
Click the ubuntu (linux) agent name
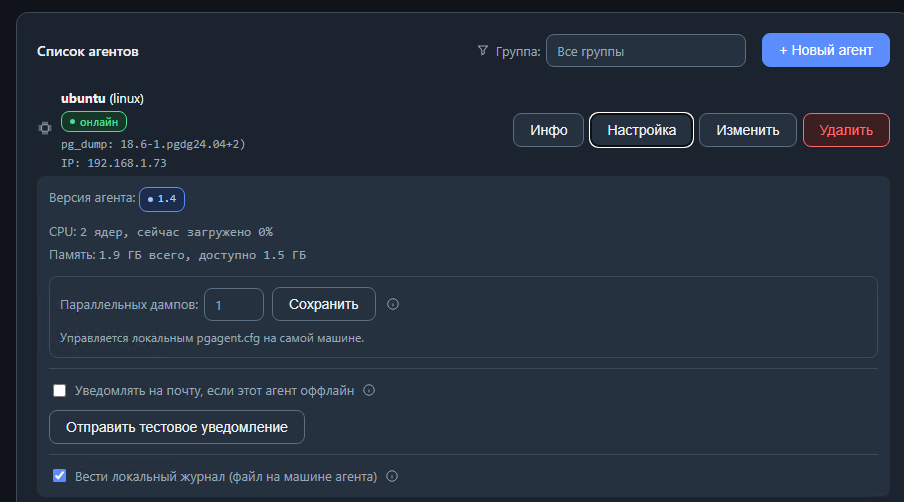click(x=103, y=99)
